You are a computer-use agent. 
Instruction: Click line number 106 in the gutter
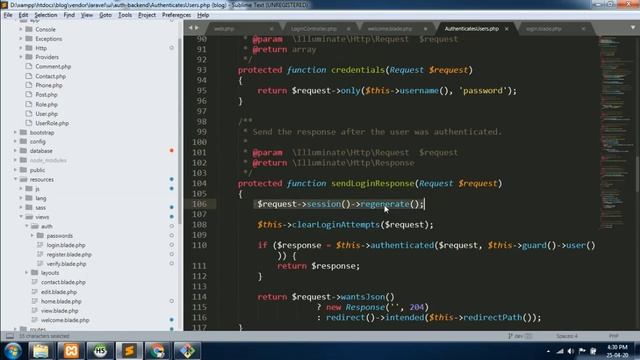pos(200,204)
